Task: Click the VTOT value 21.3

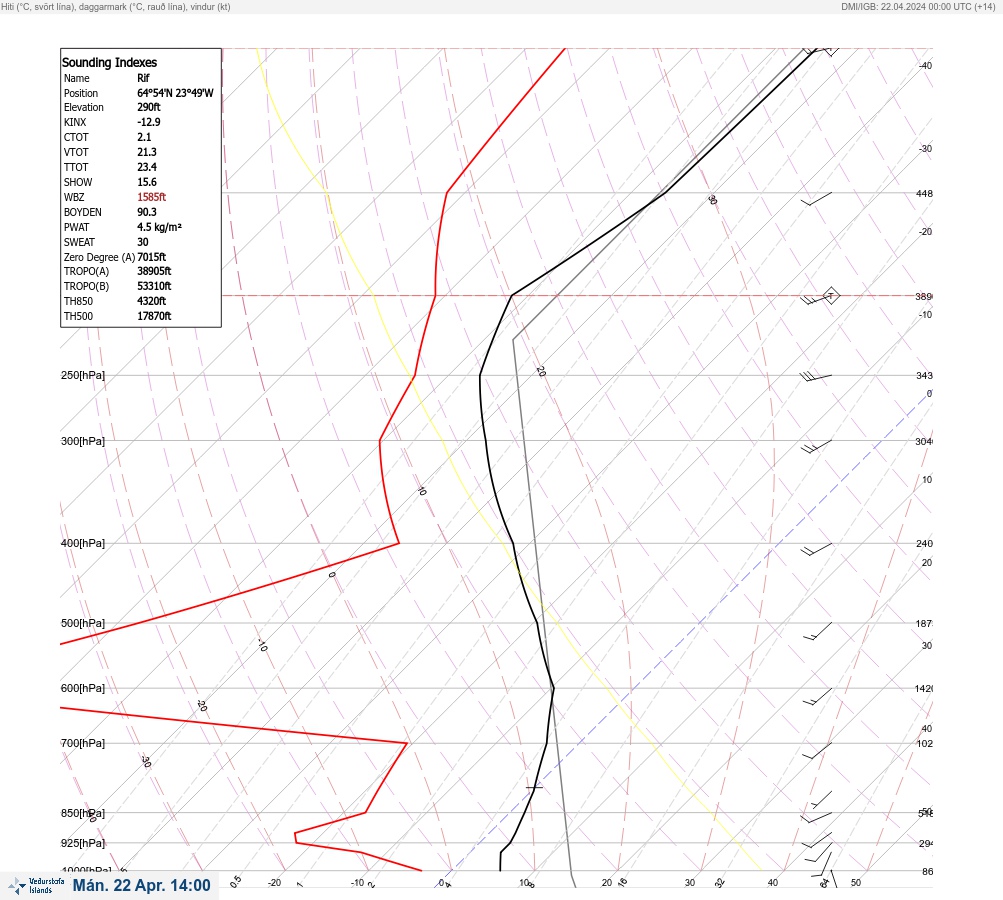Action: [x=147, y=152]
